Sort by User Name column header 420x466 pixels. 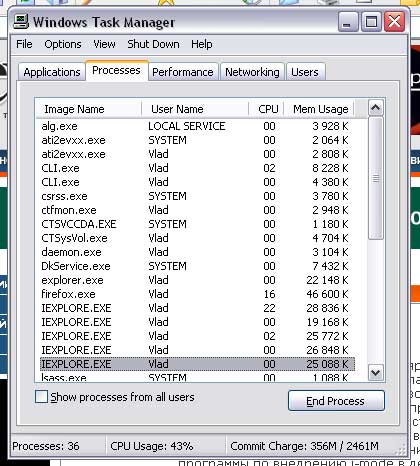pos(195,109)
